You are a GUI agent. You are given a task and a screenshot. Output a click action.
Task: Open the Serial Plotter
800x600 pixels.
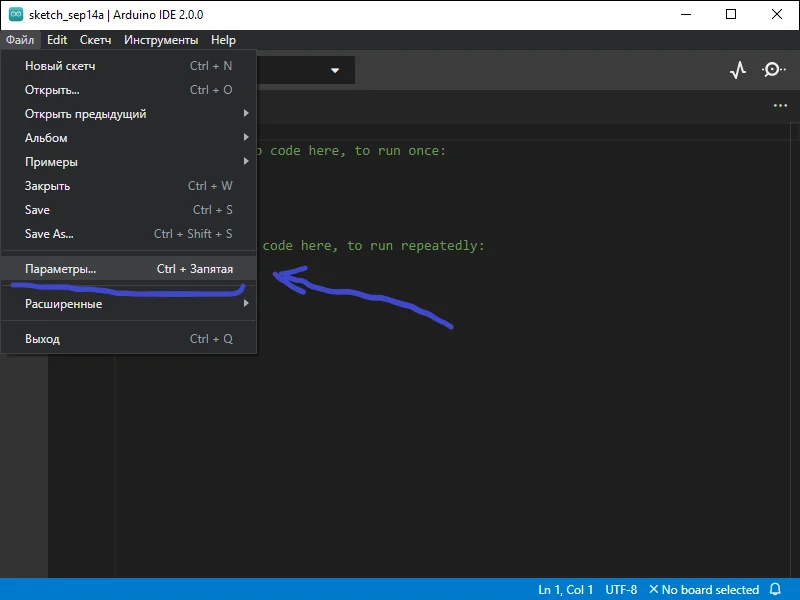(737, 70)
